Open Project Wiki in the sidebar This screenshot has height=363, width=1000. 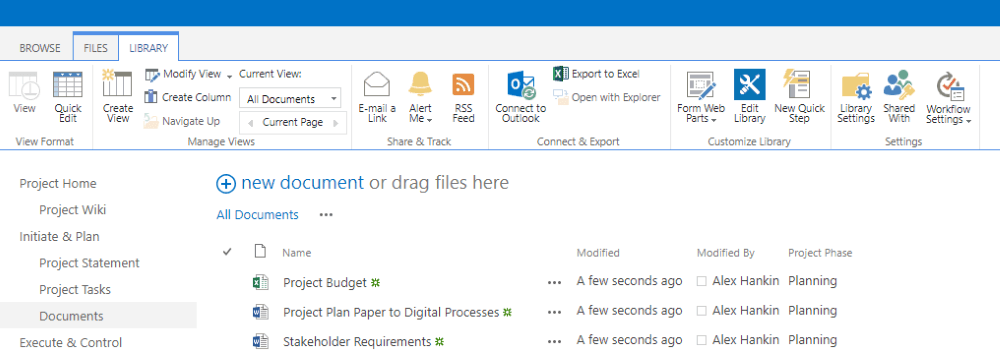(x=73, y=210)
